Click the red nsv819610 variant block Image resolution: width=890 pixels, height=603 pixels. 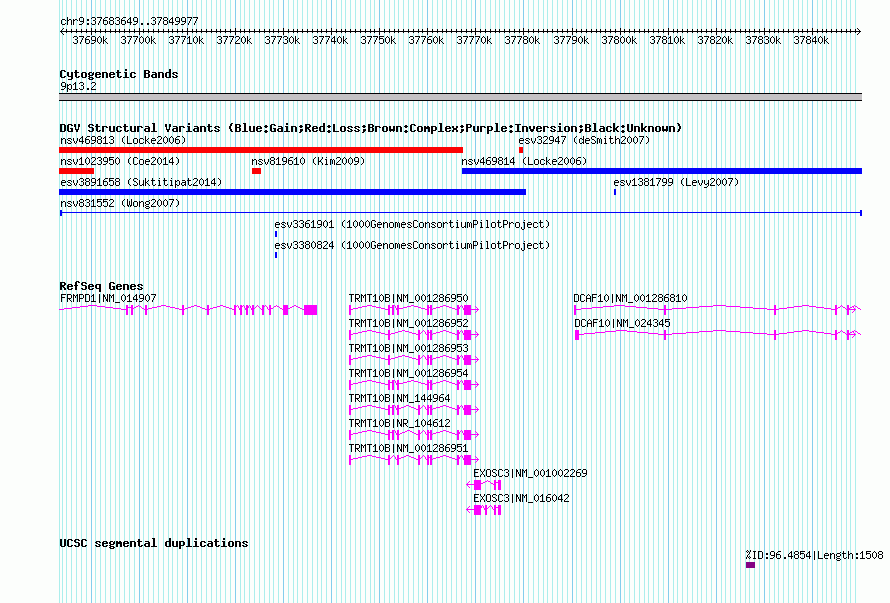257,171
